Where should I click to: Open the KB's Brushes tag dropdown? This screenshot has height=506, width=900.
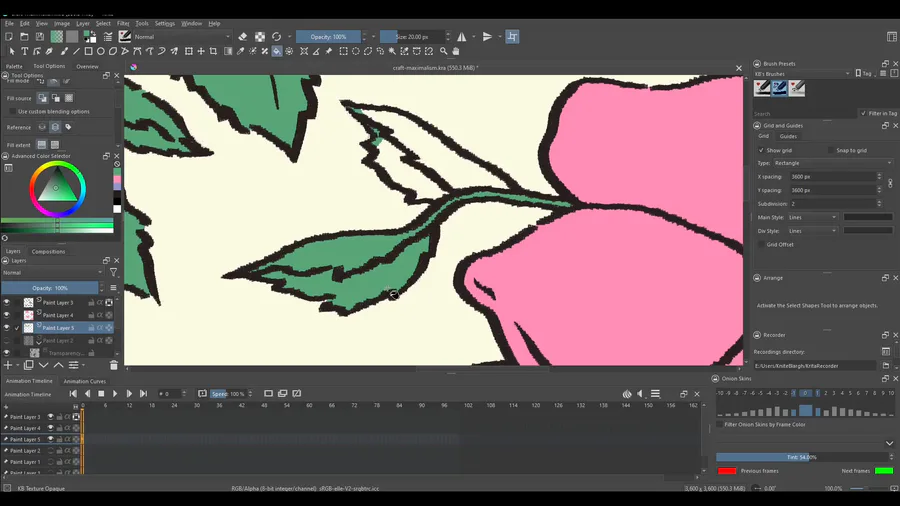(802, 74)
